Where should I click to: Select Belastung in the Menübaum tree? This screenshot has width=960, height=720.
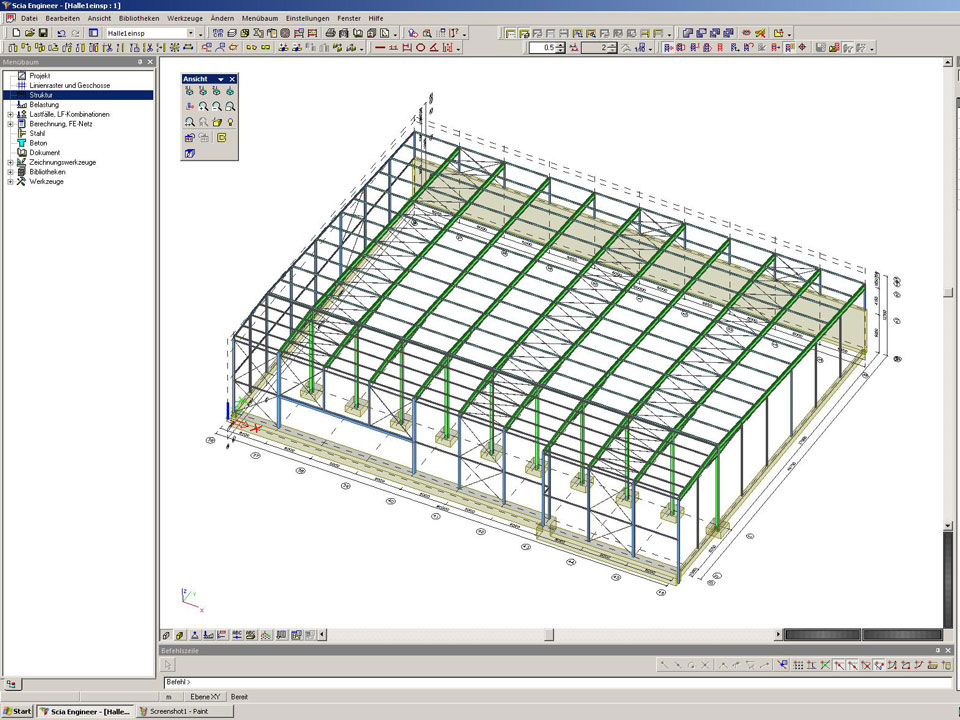tap(44, 104)
